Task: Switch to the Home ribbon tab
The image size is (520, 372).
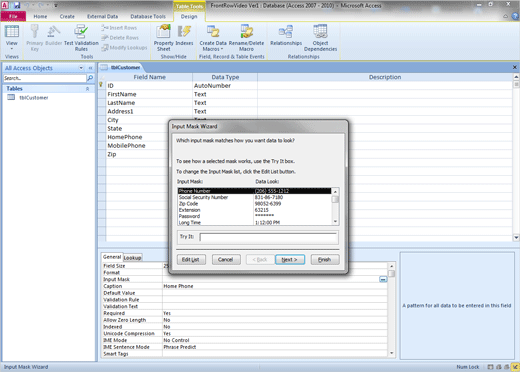Action: tap(40, 16)
